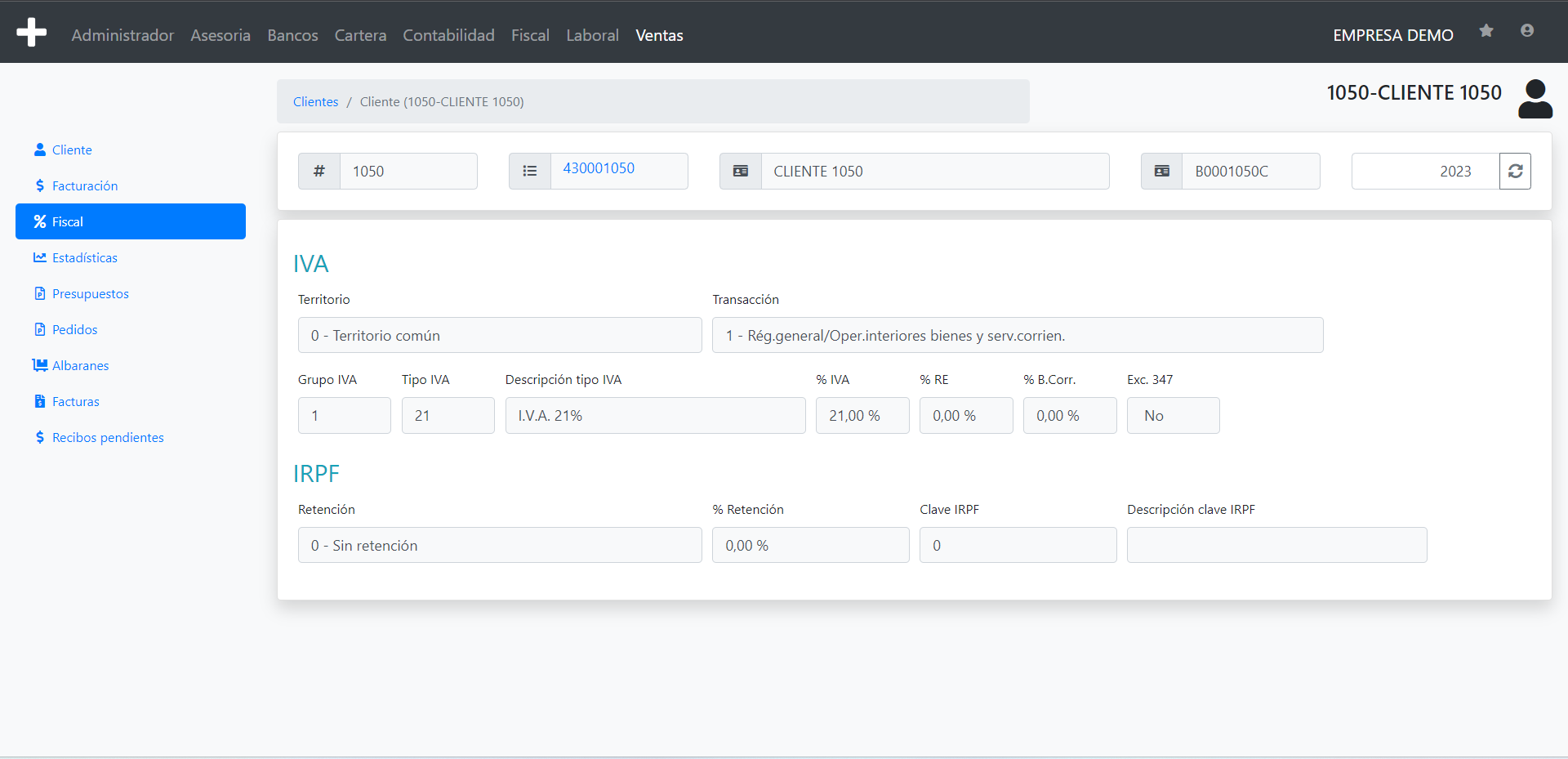
Task: Click the document icon next to Presupuestos
Action: (40, 293)
